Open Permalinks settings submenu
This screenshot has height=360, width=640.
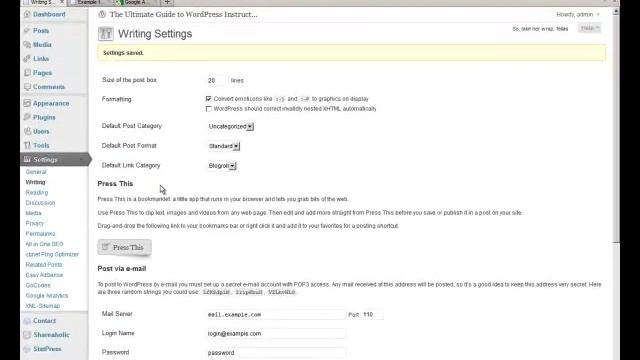pos(40,233)
